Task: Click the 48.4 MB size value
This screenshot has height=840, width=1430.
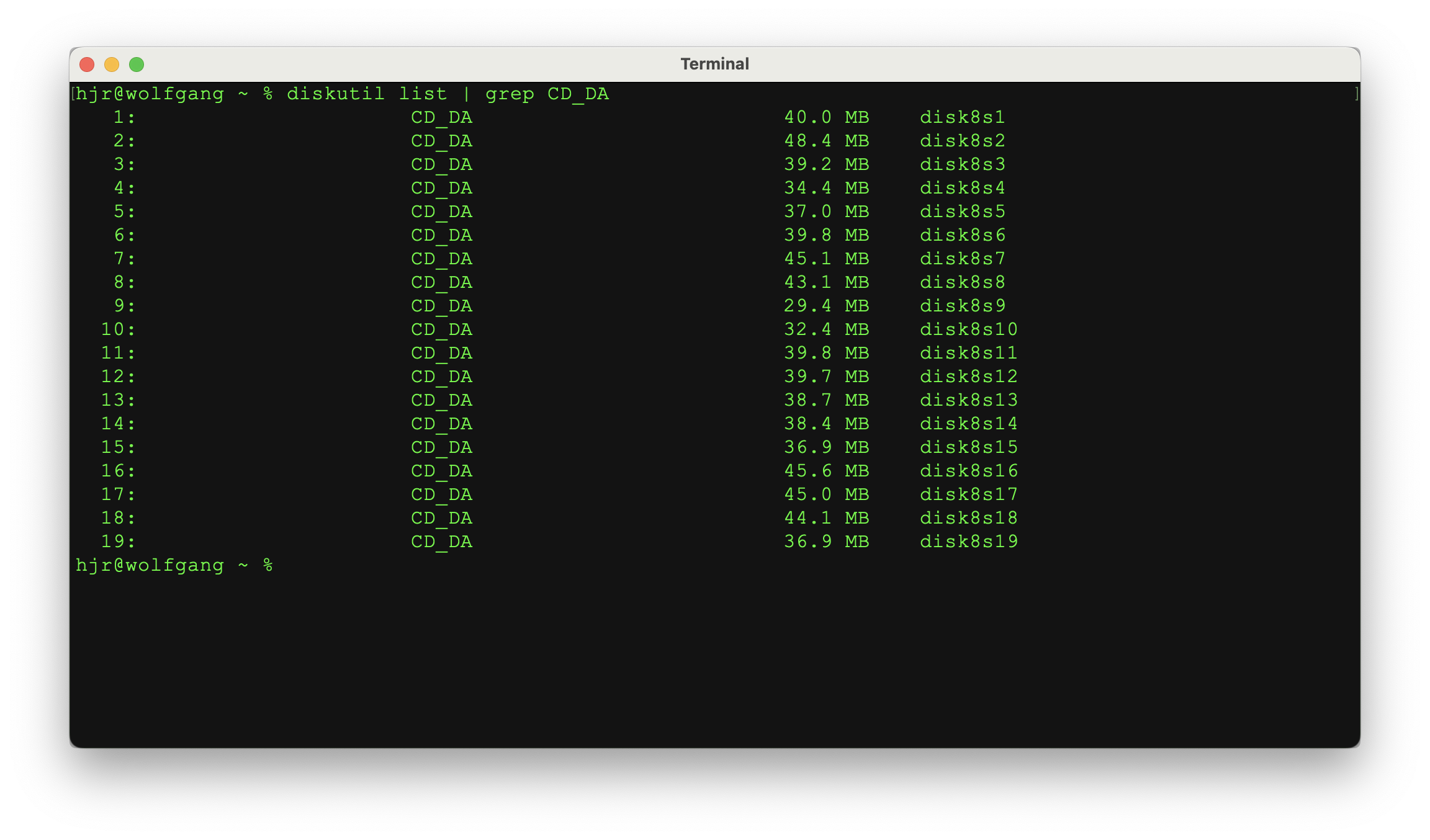Action: pos(826,141)
